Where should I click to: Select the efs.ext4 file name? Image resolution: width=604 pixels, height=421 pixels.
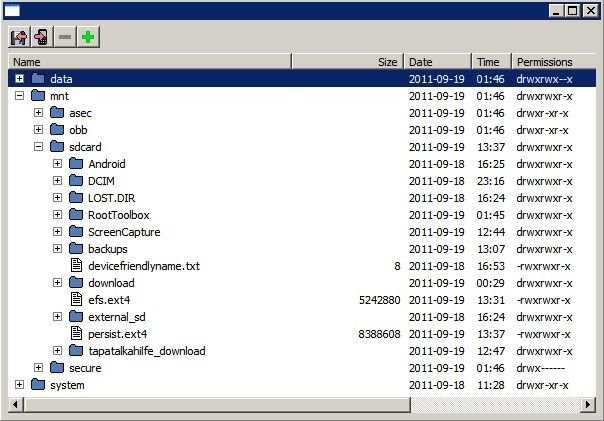pos(109,300)
